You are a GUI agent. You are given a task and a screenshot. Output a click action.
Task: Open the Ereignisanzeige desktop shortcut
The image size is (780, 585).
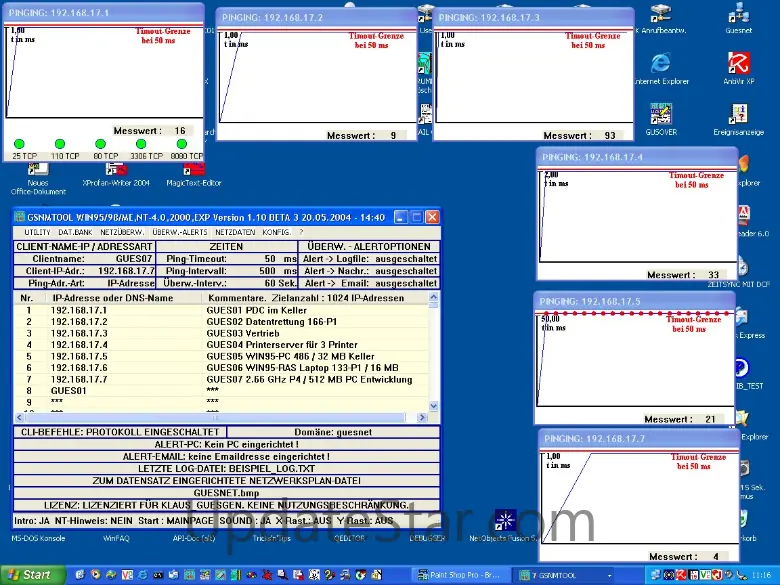click(x=738, y=115)
